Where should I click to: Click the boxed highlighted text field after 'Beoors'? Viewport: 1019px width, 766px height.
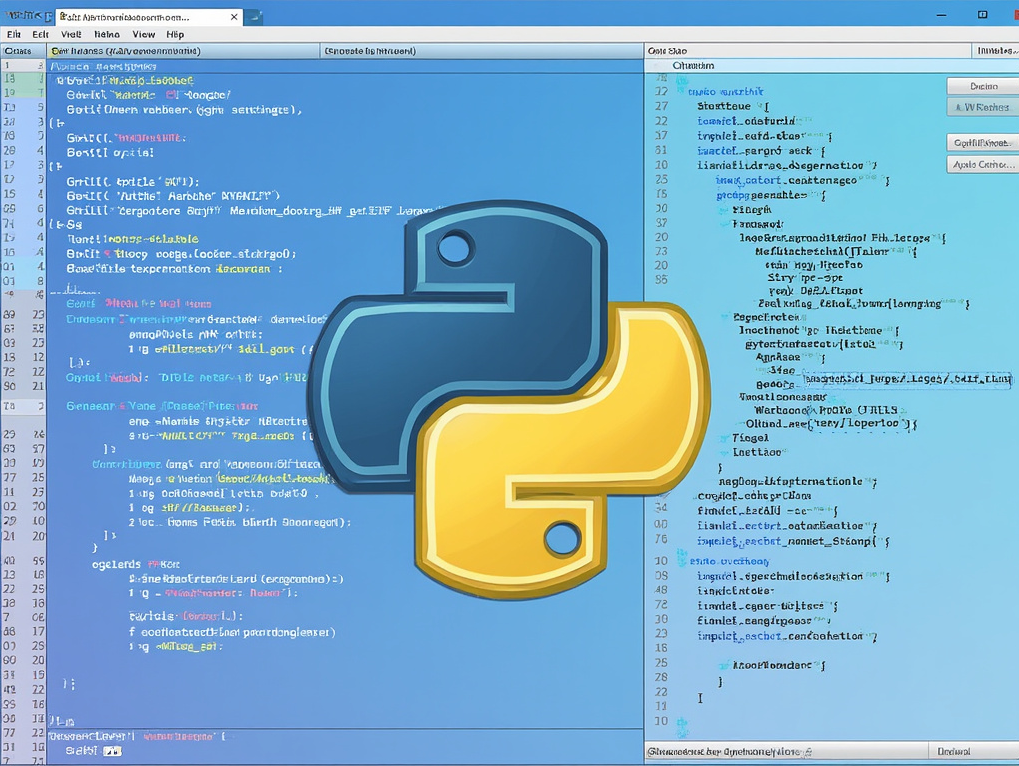click(x=907, y=379)
